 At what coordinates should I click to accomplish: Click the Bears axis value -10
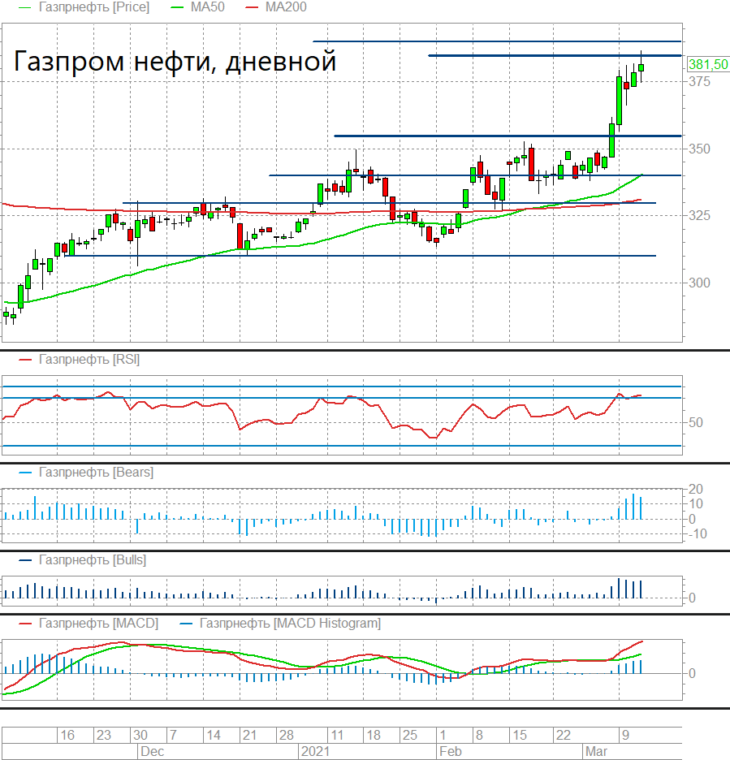(696, 534)
